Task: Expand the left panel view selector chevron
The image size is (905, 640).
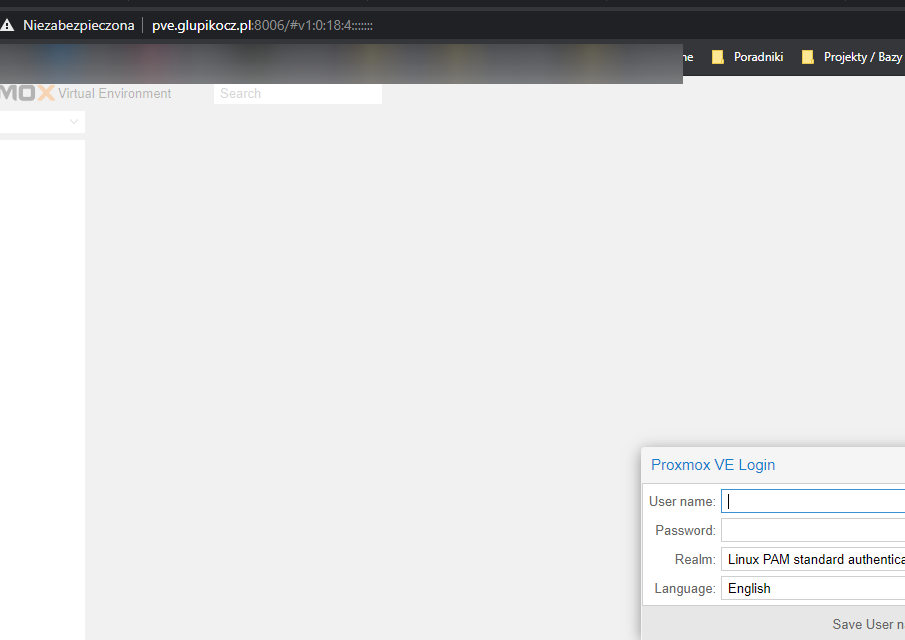Action: pos(73,122)
